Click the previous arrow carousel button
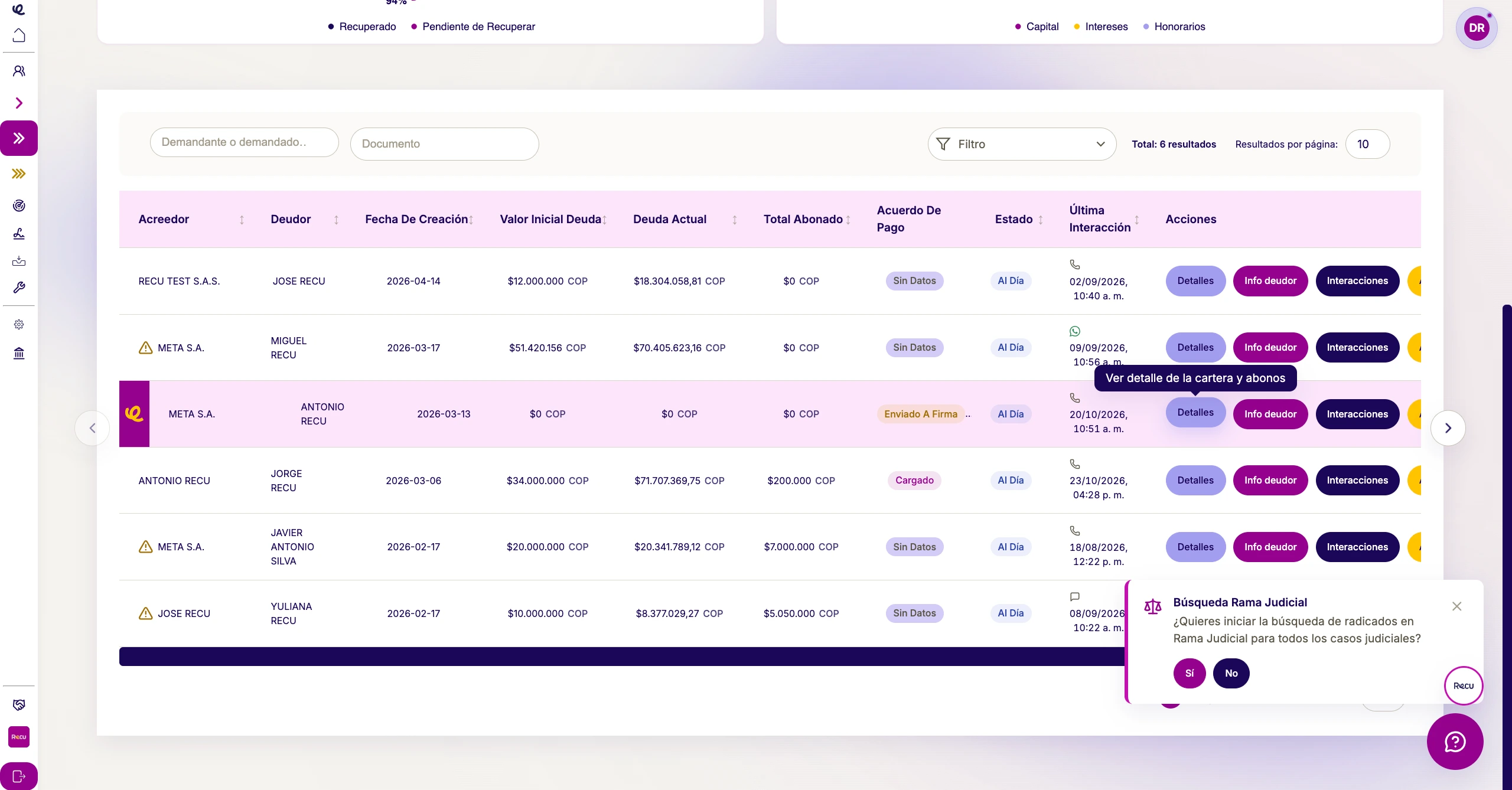The width and height of the screenshot is (1512, 790). pos(92,428)
